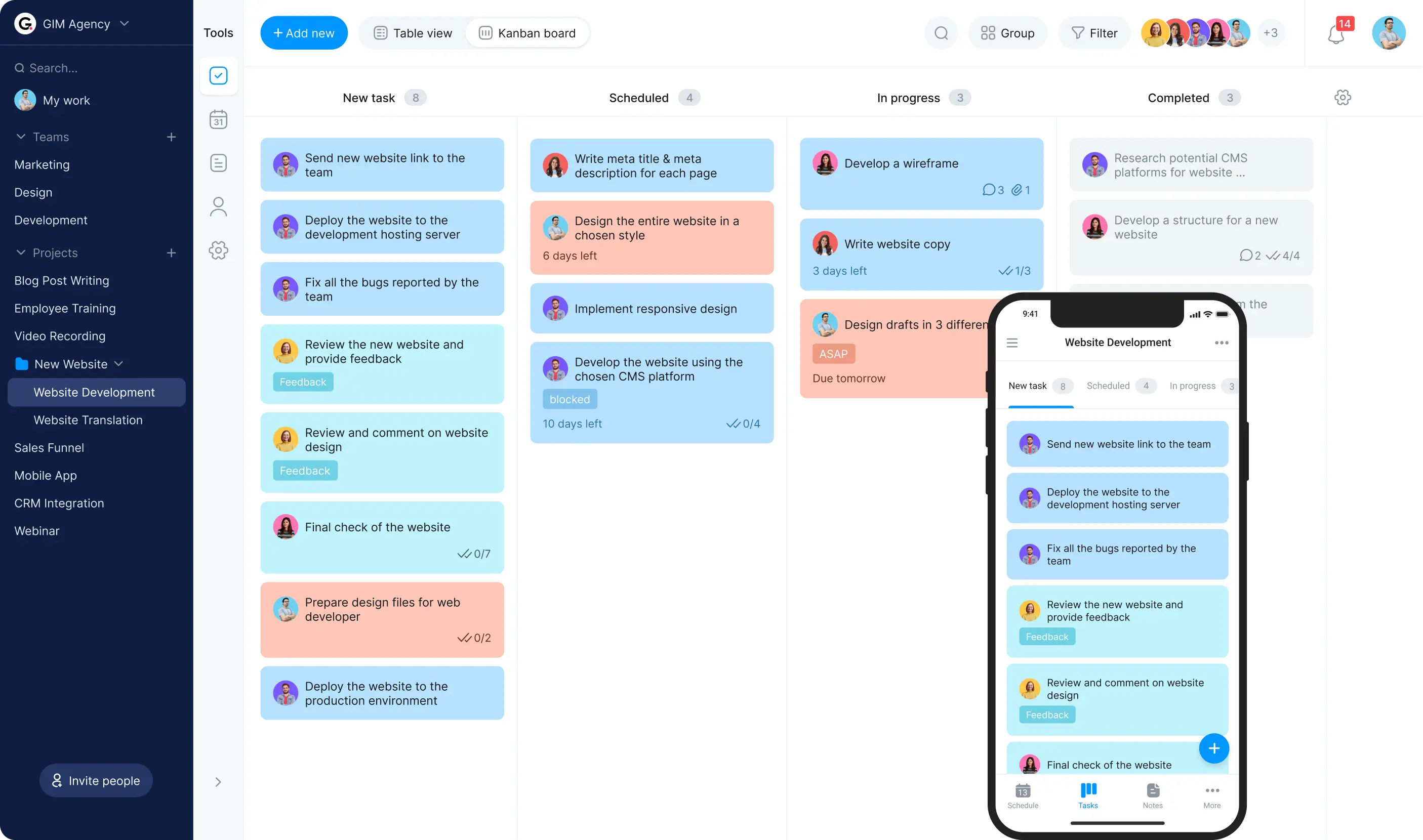Click the Invite people button
Screen dimensions: 1423x840
pyautogui.click(x=96, y=780)
